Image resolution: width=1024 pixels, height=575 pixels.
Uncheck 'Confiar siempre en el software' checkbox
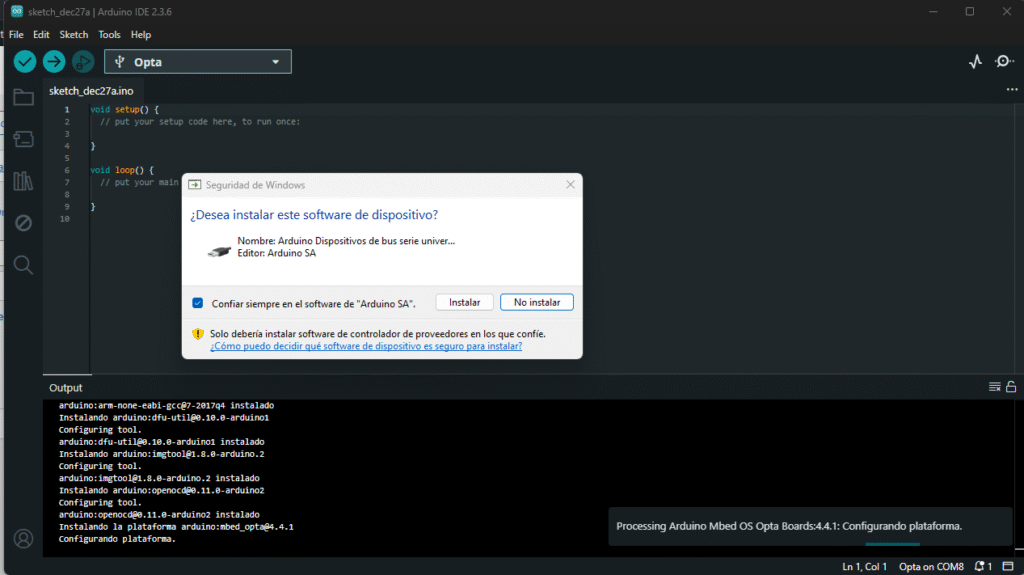tap(198, 302)
